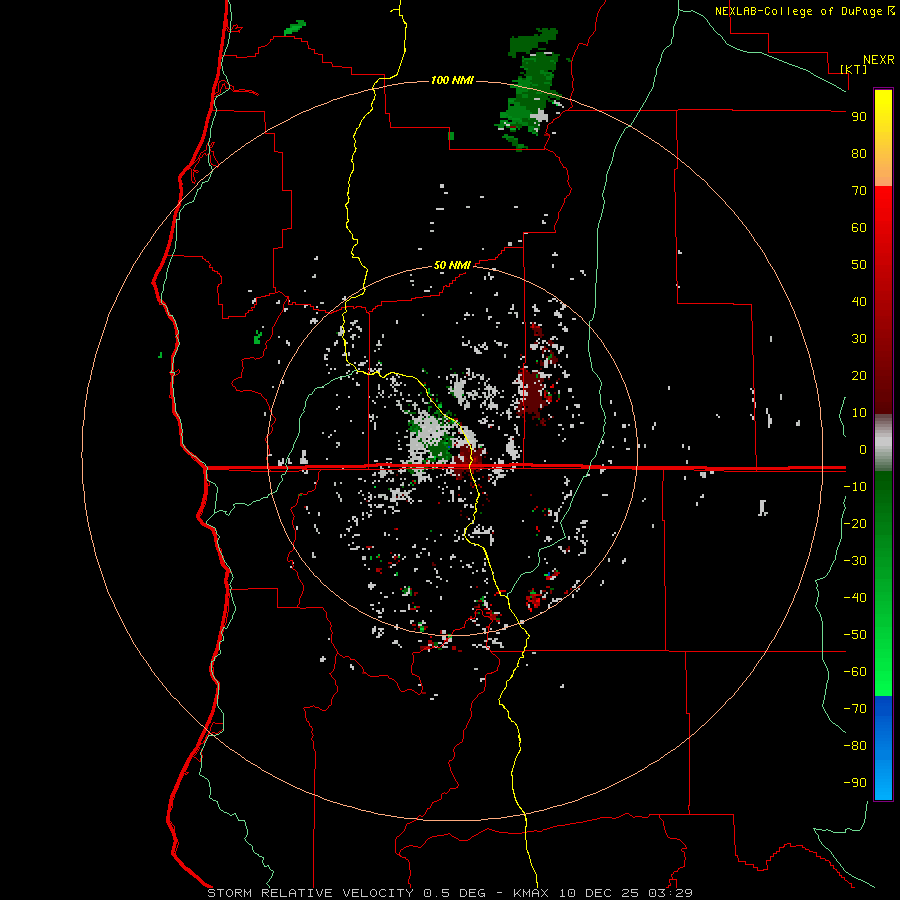Click the 50 NMI range ring label
The height and width of the screenshot is (900, 900).
point(452,265)
